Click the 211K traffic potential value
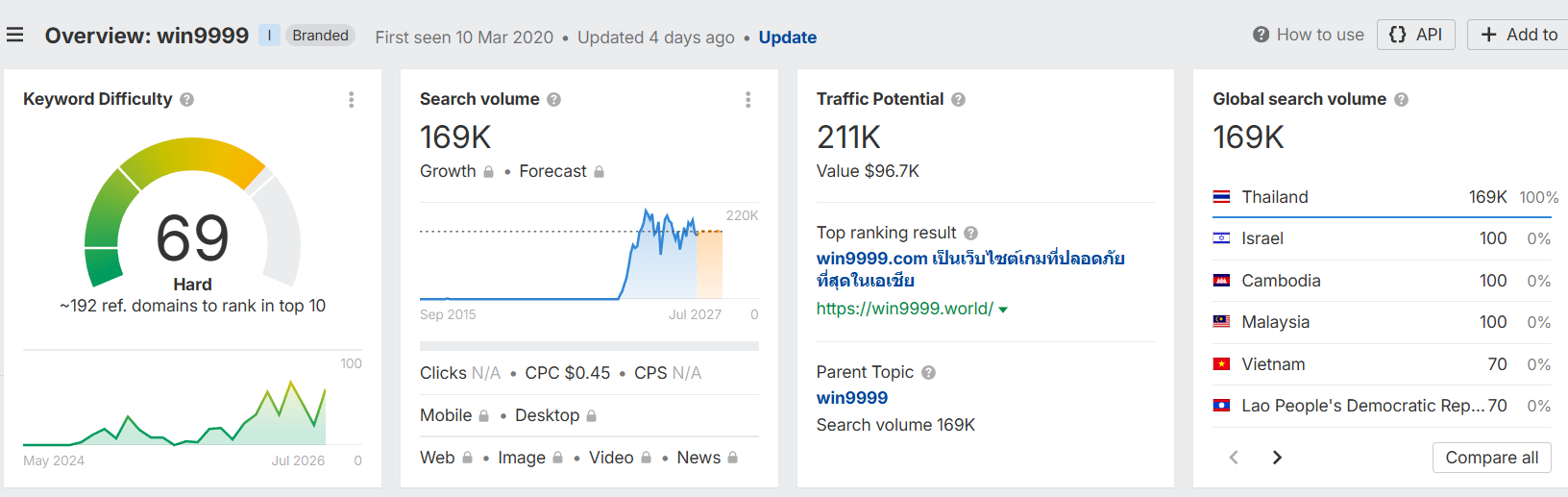Screen dimensions: 1568x497 click(848, 137)
